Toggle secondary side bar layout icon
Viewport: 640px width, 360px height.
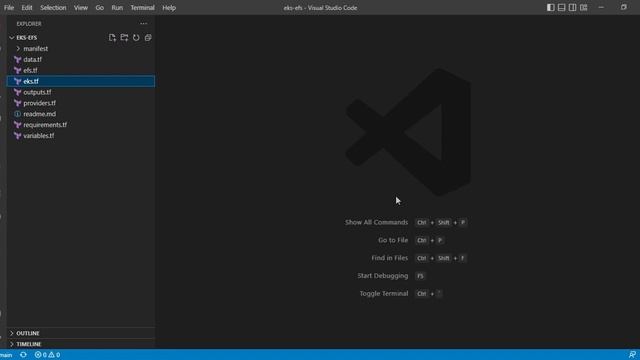click(x=573, y=7)
